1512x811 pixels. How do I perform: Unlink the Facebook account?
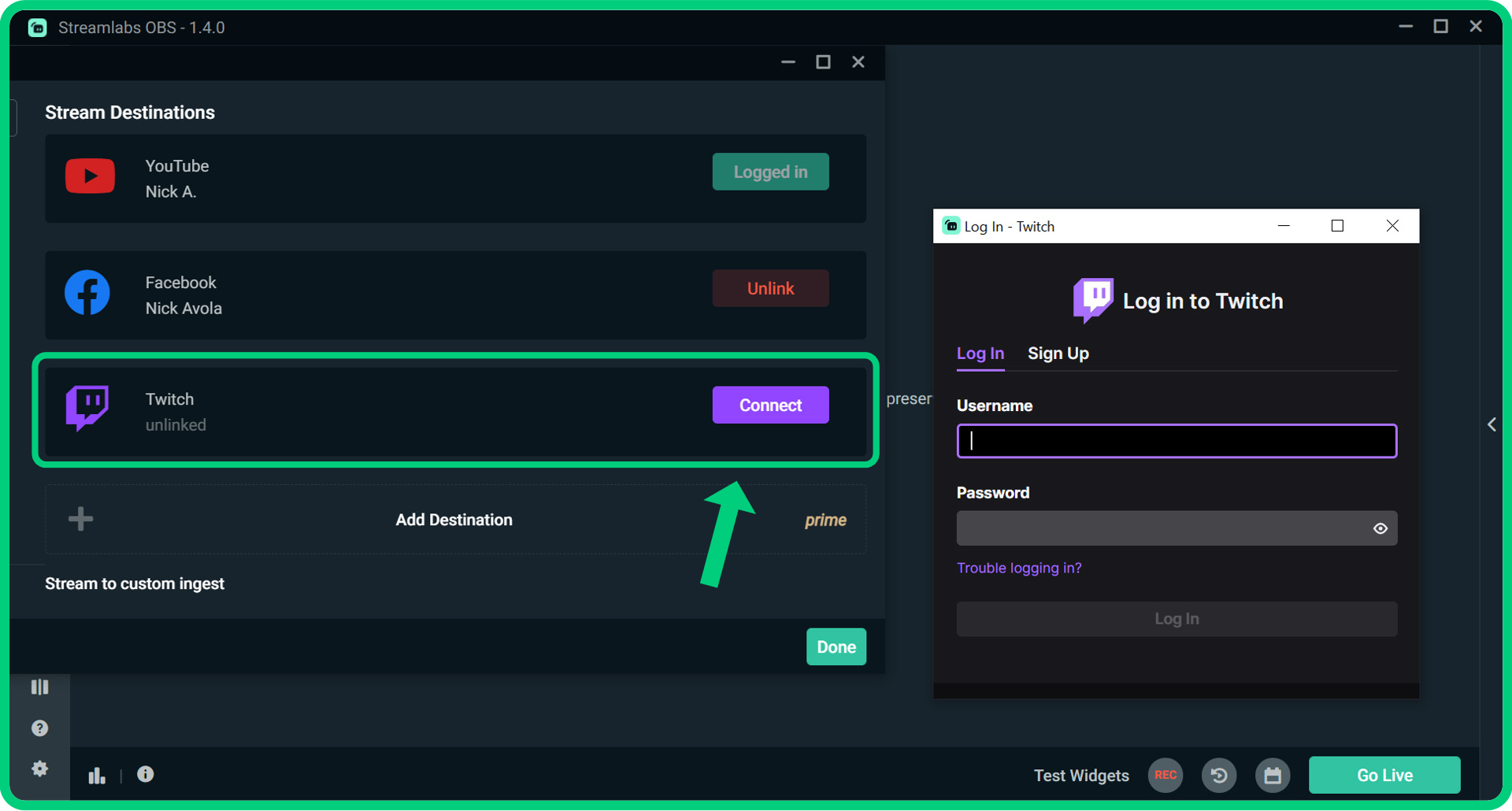point(771,288)
